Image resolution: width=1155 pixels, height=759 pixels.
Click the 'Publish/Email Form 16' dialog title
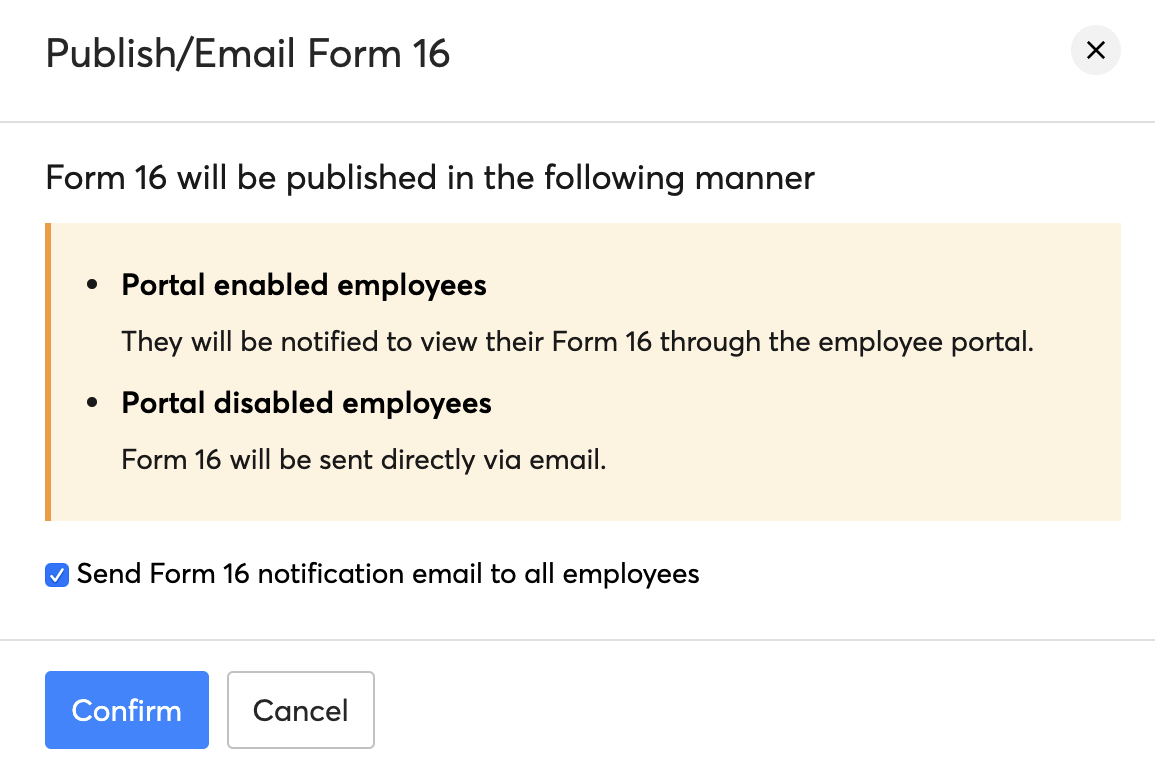coord(248,53)
